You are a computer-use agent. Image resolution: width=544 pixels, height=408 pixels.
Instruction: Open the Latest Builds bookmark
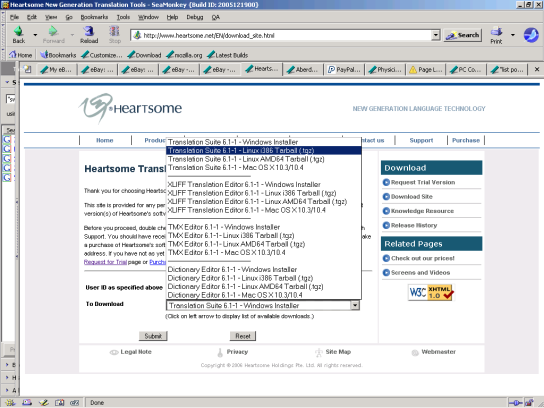228,55
